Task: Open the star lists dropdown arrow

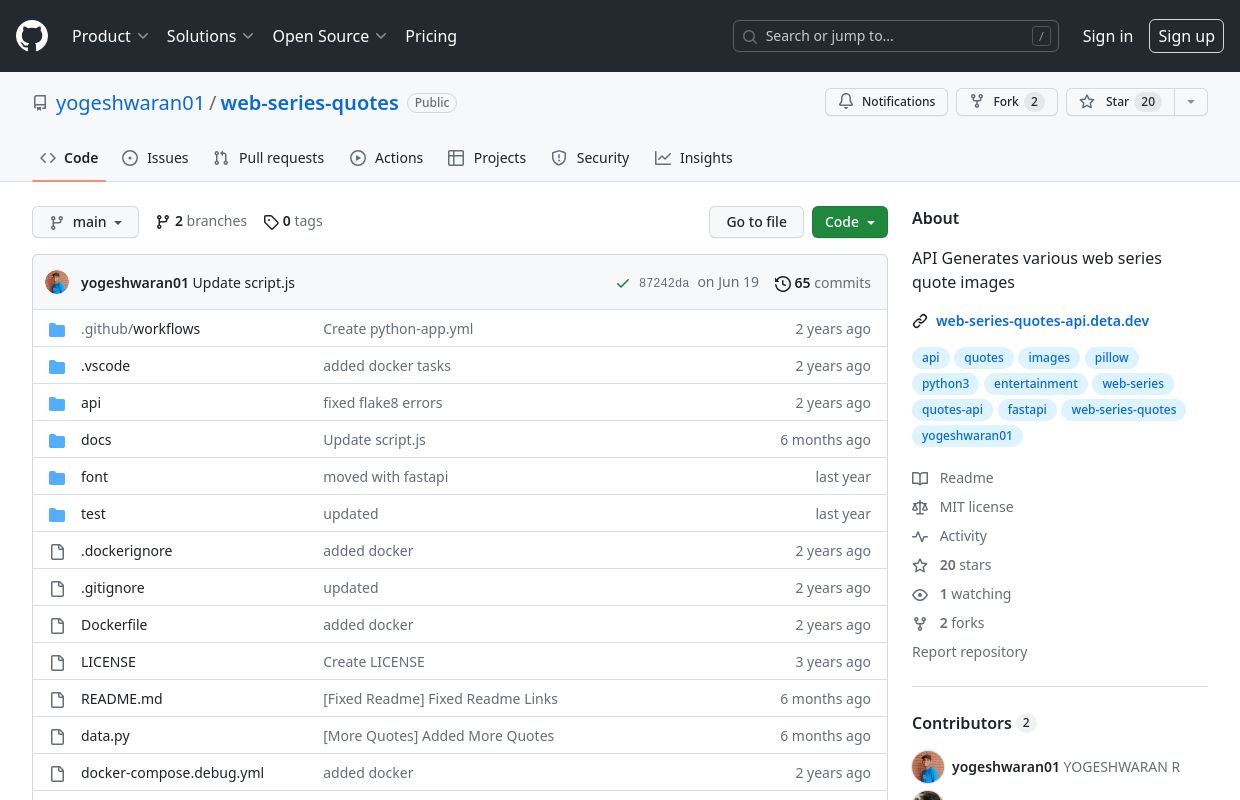Action: click(1190, 102)
